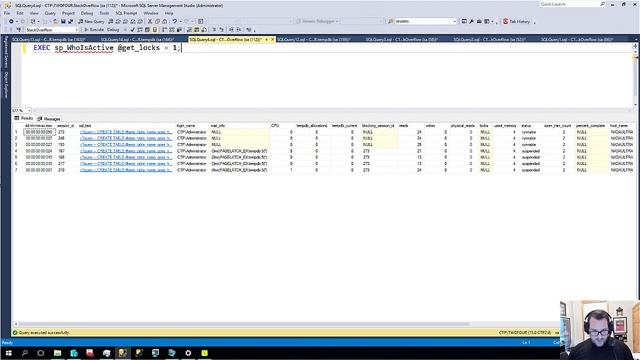Open the File menu
This screenshot has width=640, height=360.
click(x=7, y=13)
